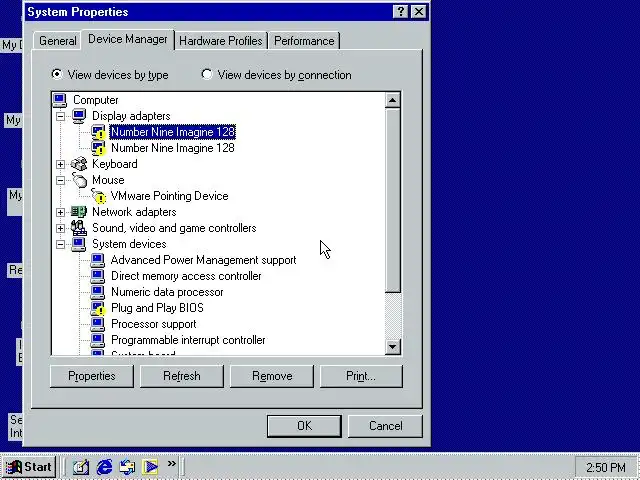The image size is (640, 480).
Task: Go to the Performance tab
Action: (x=304, y=41)
